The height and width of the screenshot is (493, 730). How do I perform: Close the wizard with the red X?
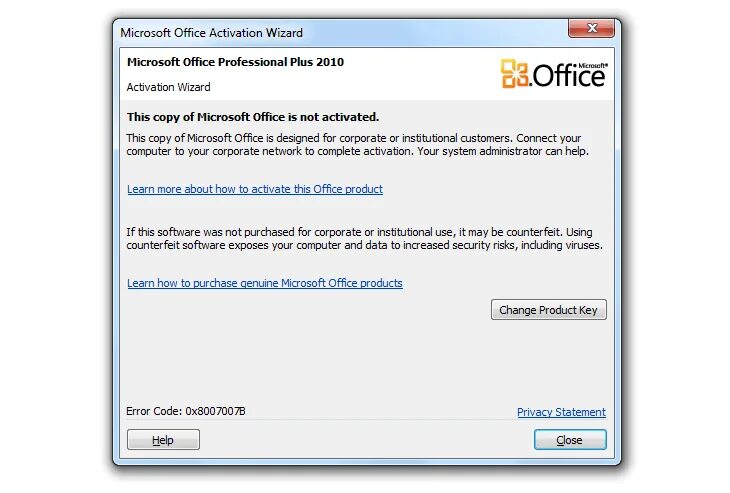[591, 28]
